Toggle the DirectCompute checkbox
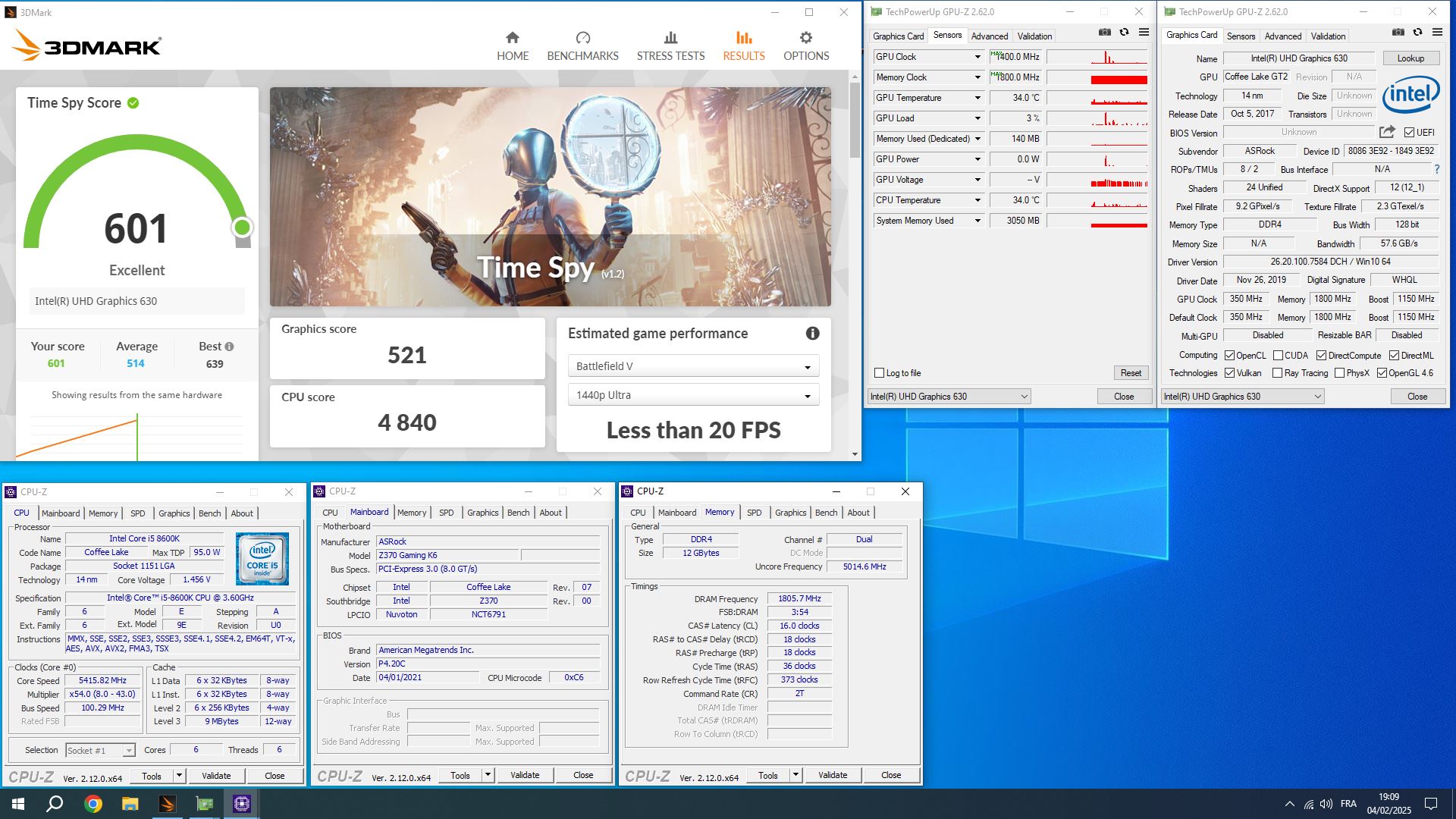 [1321, 356]
